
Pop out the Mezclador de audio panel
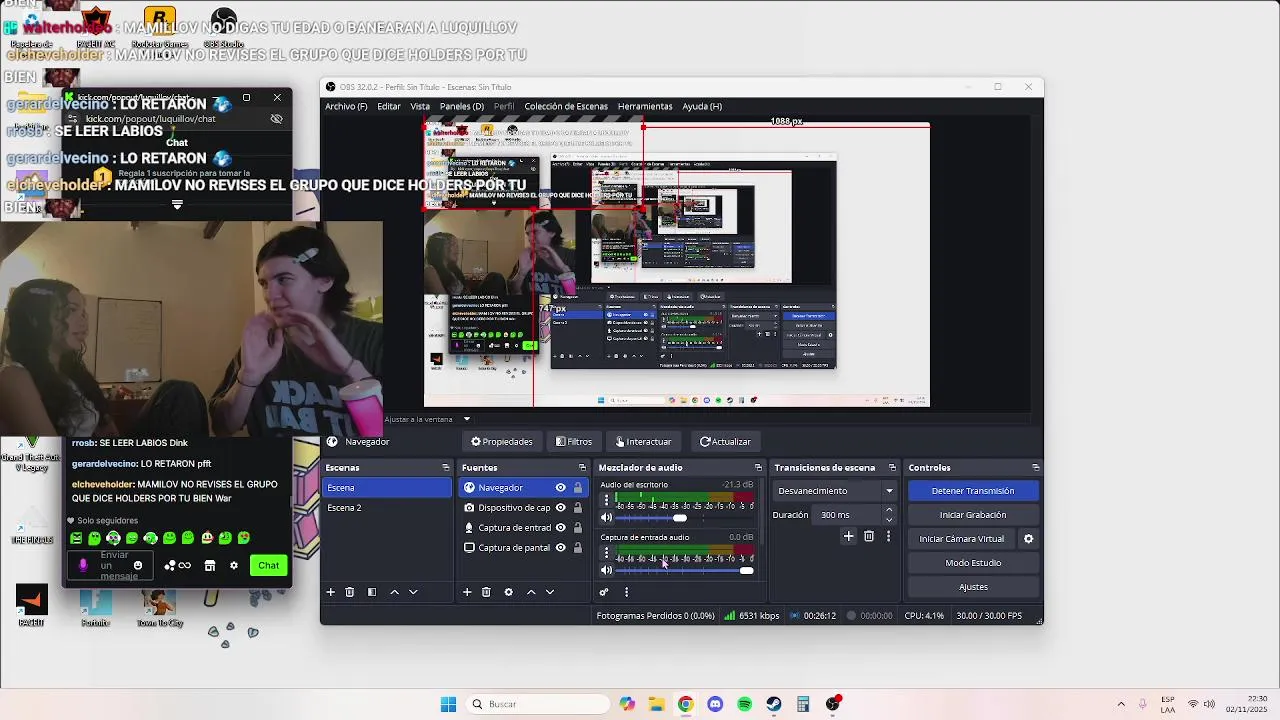pyautogui.click(x=758, y=468)
